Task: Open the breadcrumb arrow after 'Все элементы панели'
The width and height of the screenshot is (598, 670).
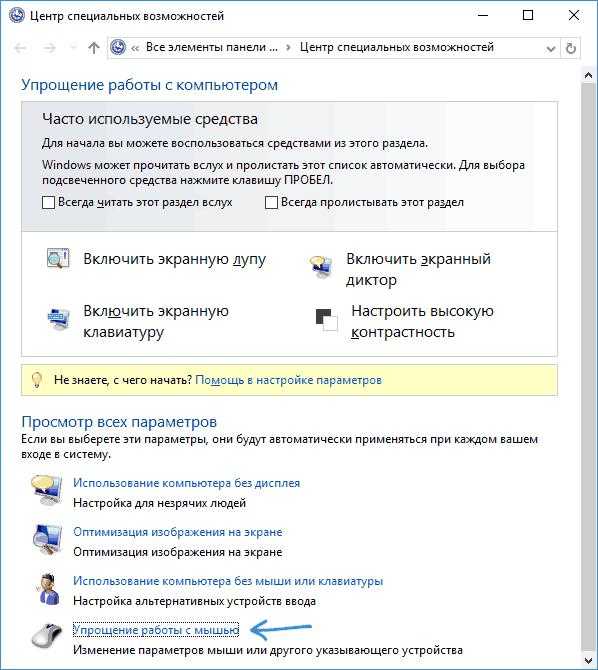Action: coord(288,48)
